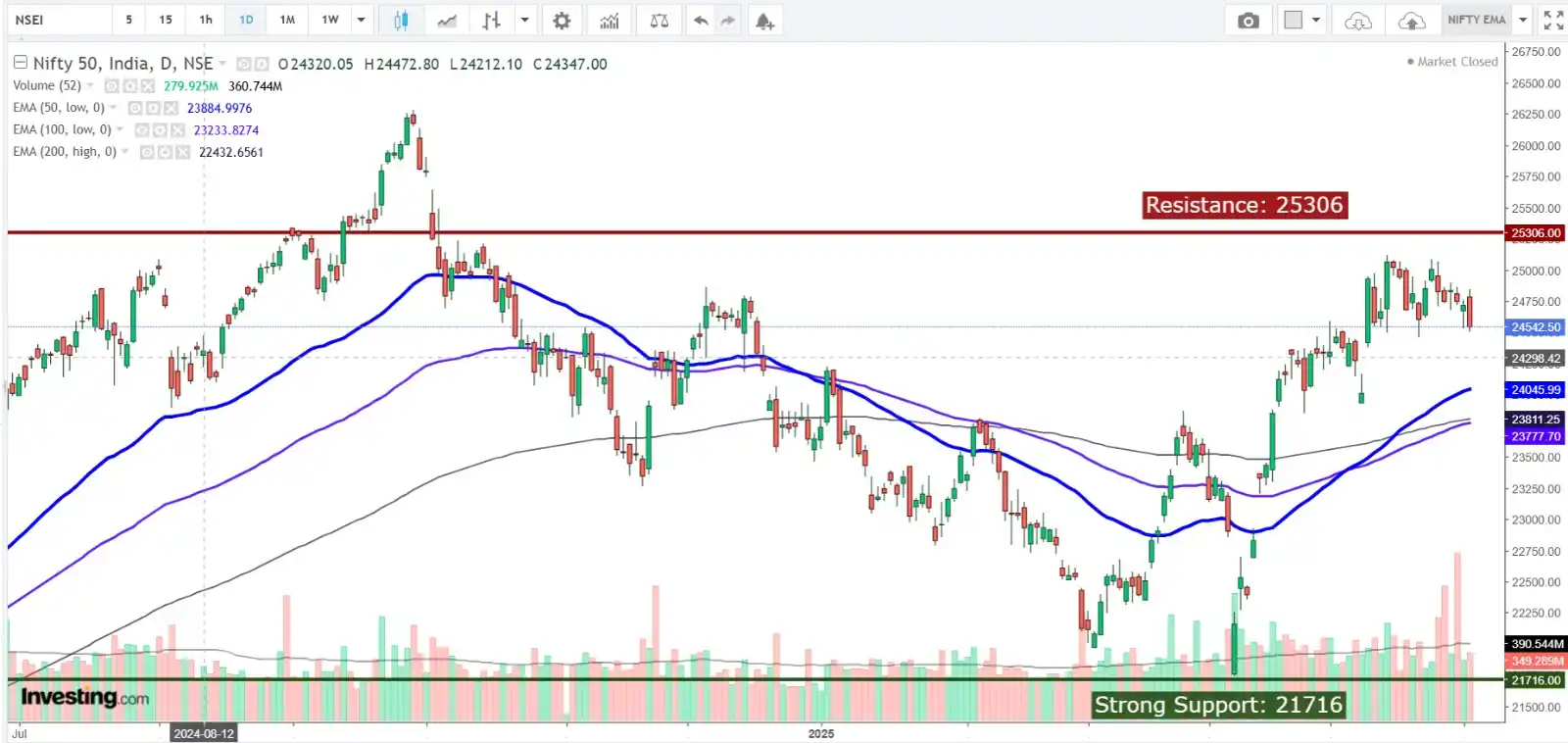Create an alert with bell icon
Image resolution: width=1568 pixels, height=743 pixels.
pos(764,20)
